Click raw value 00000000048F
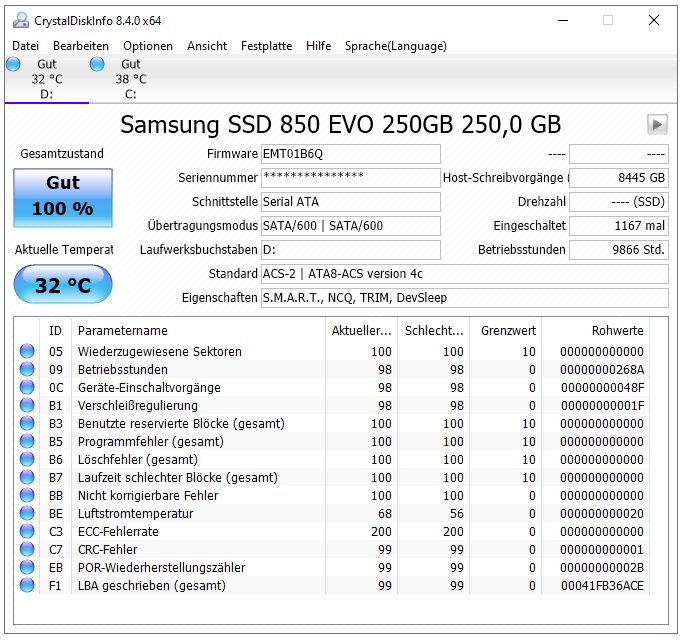Viewport: 682px width, 640px height. (602, 388)
